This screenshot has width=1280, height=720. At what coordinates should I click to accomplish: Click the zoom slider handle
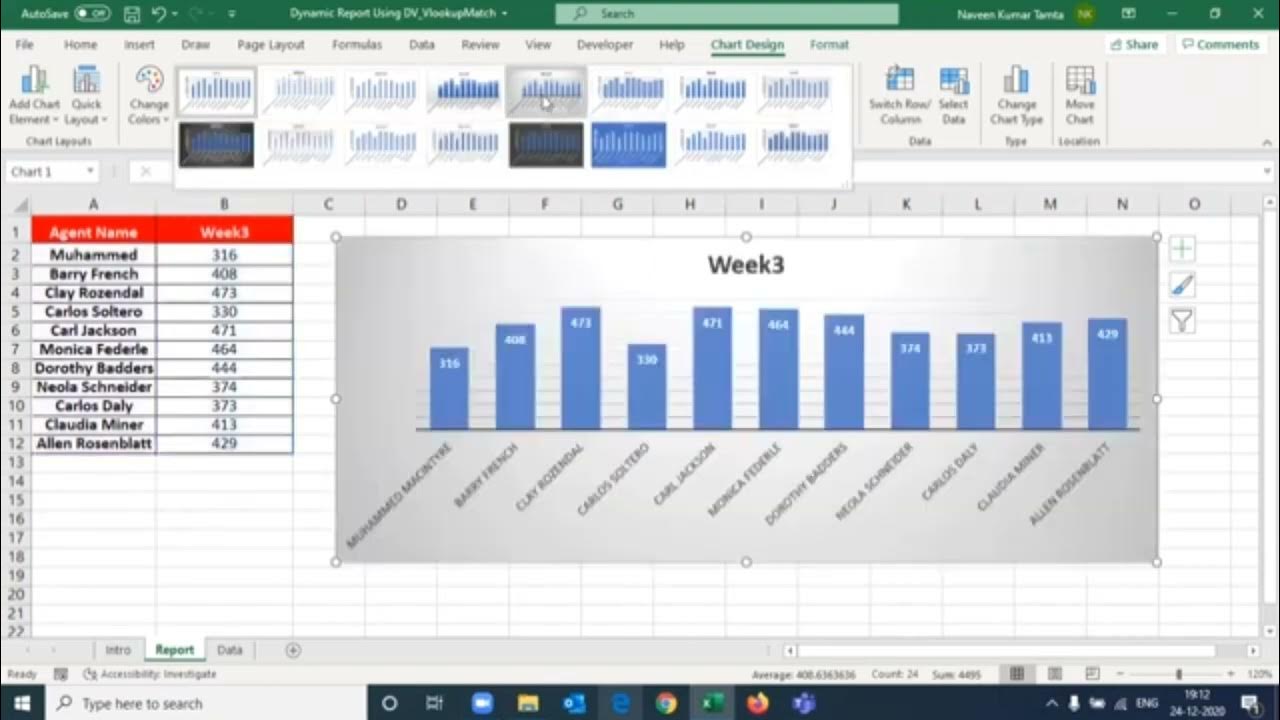click(1178, 675)
